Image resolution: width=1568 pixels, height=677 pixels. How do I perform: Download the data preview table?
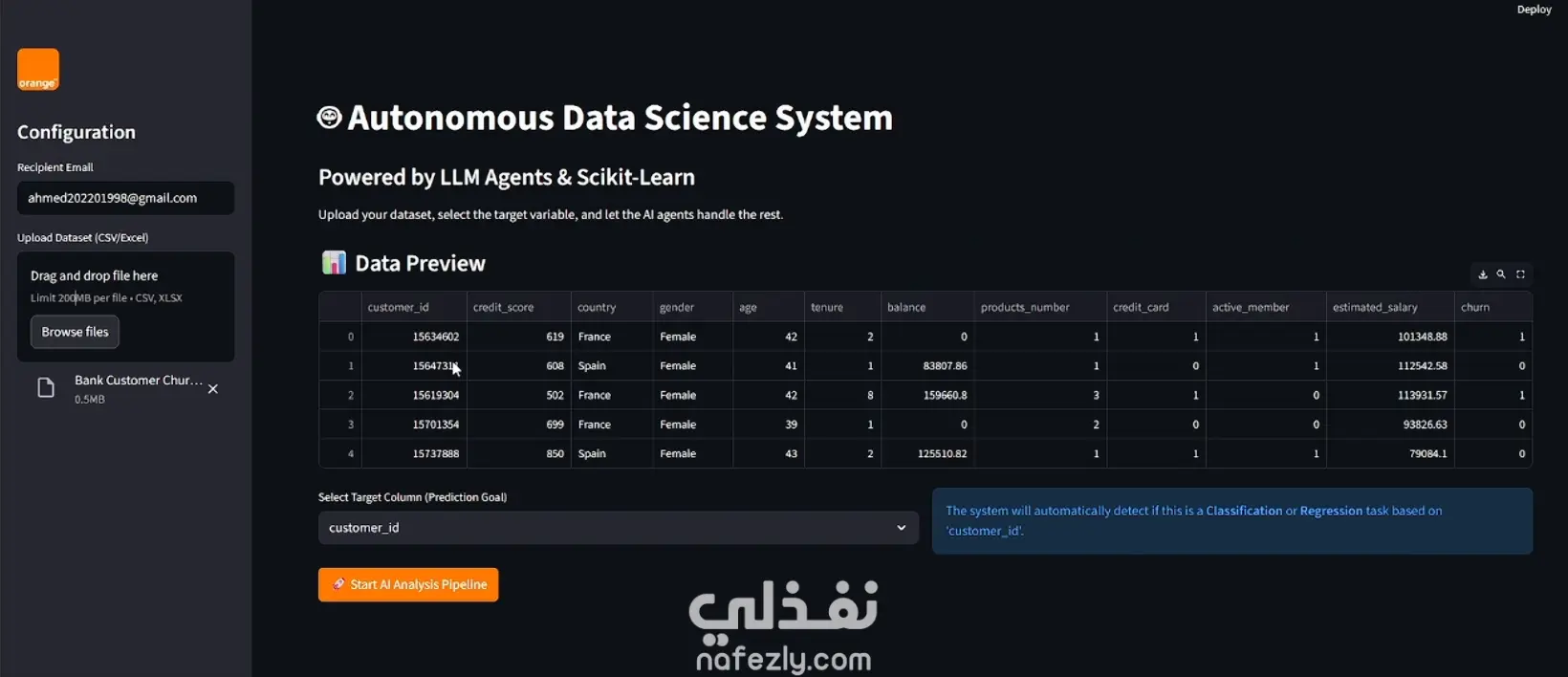[x=1483, y=274]
